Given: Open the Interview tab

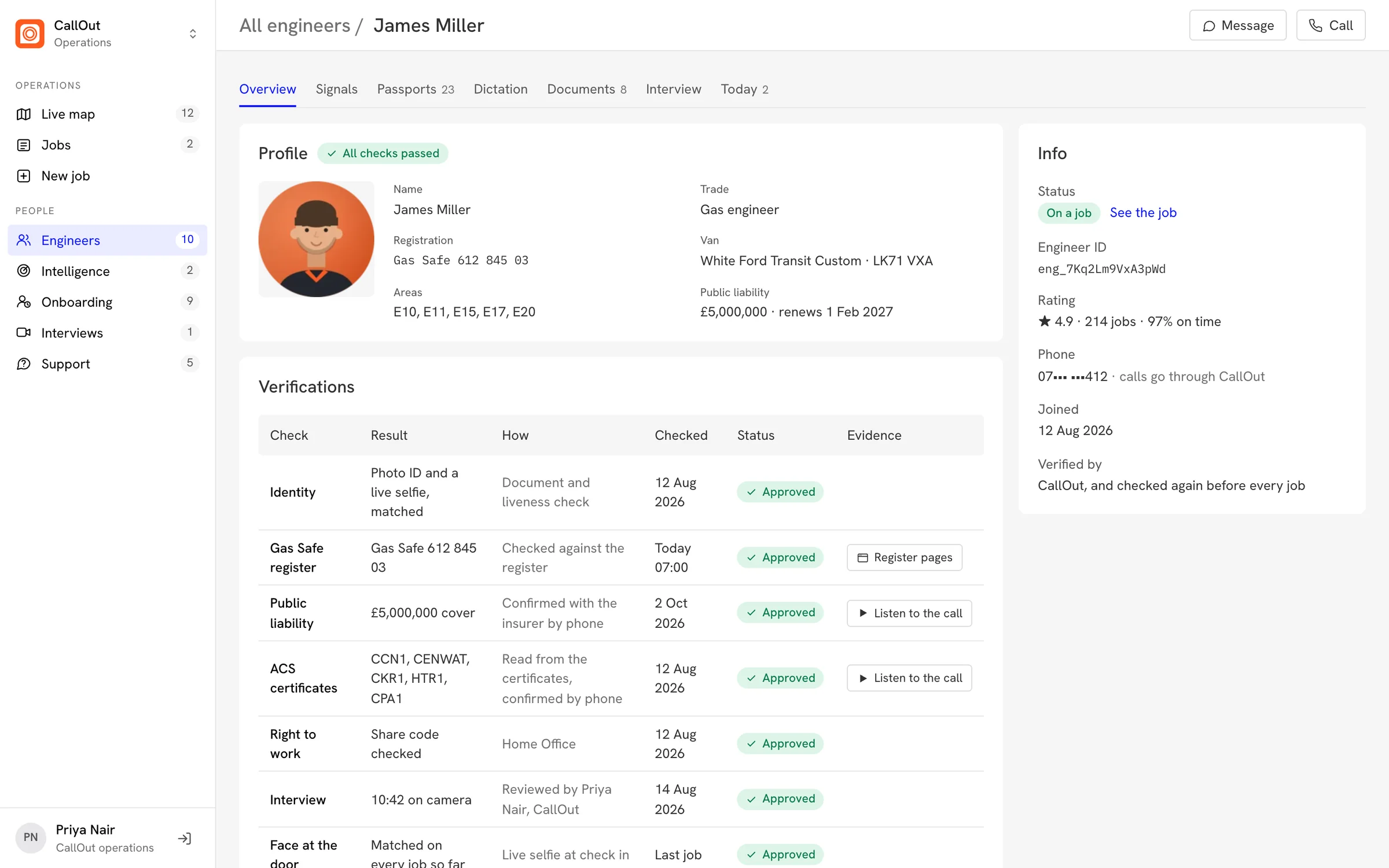Looking at the screenshot, I should [673, 89].
